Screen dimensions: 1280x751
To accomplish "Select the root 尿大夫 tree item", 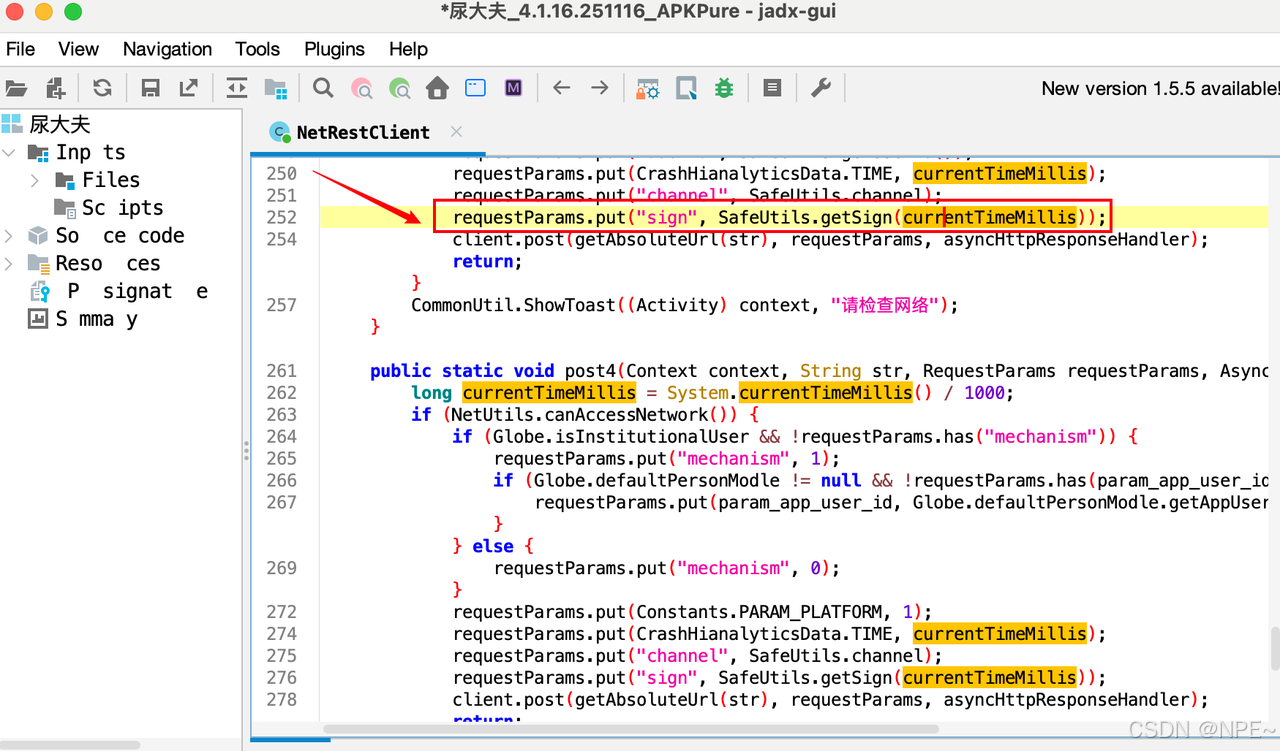I will click(x=60, y=124).
